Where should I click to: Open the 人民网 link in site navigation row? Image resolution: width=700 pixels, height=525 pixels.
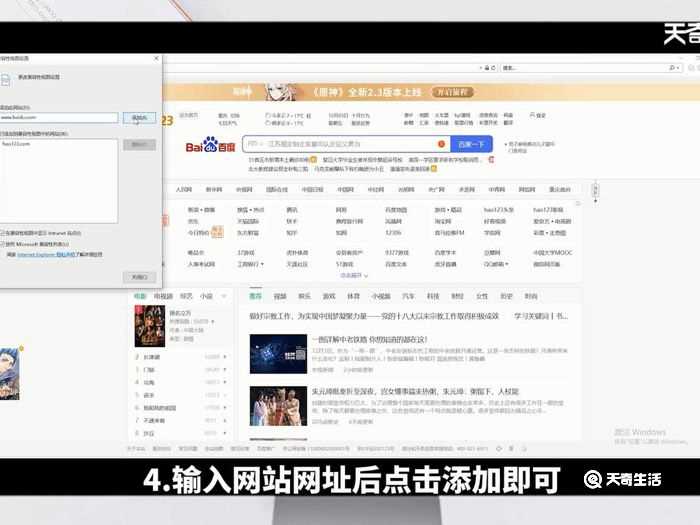(183, 189)
